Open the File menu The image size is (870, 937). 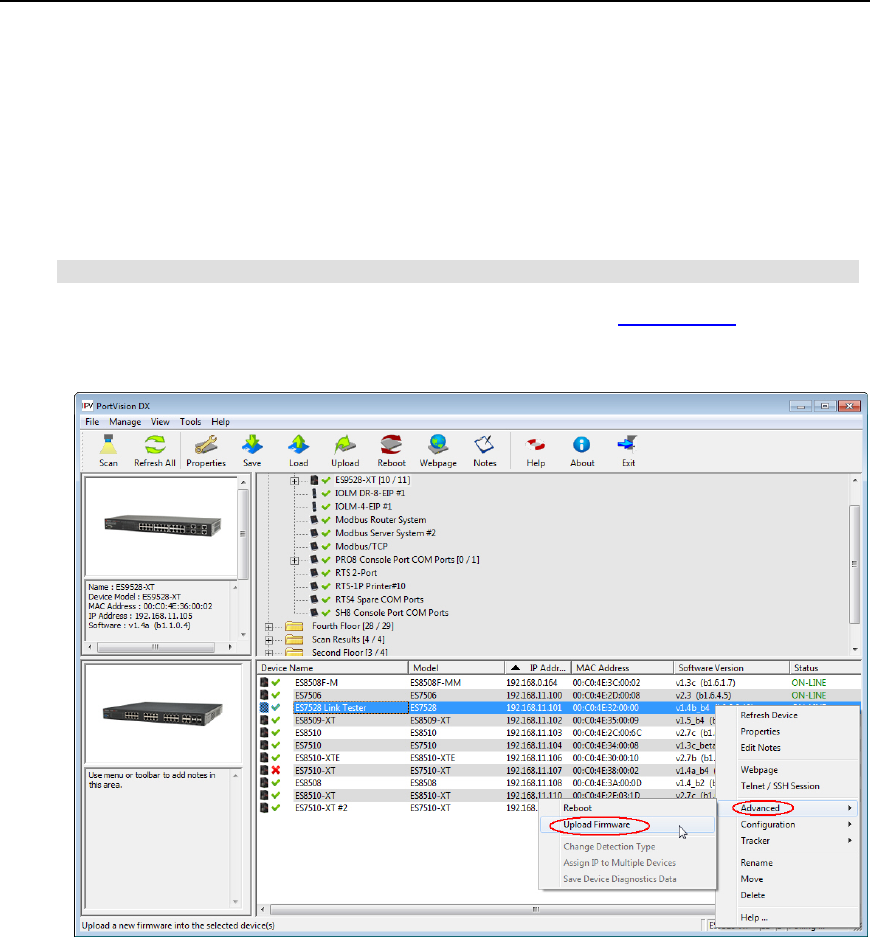pyautogui.click(x=92, y=422)
